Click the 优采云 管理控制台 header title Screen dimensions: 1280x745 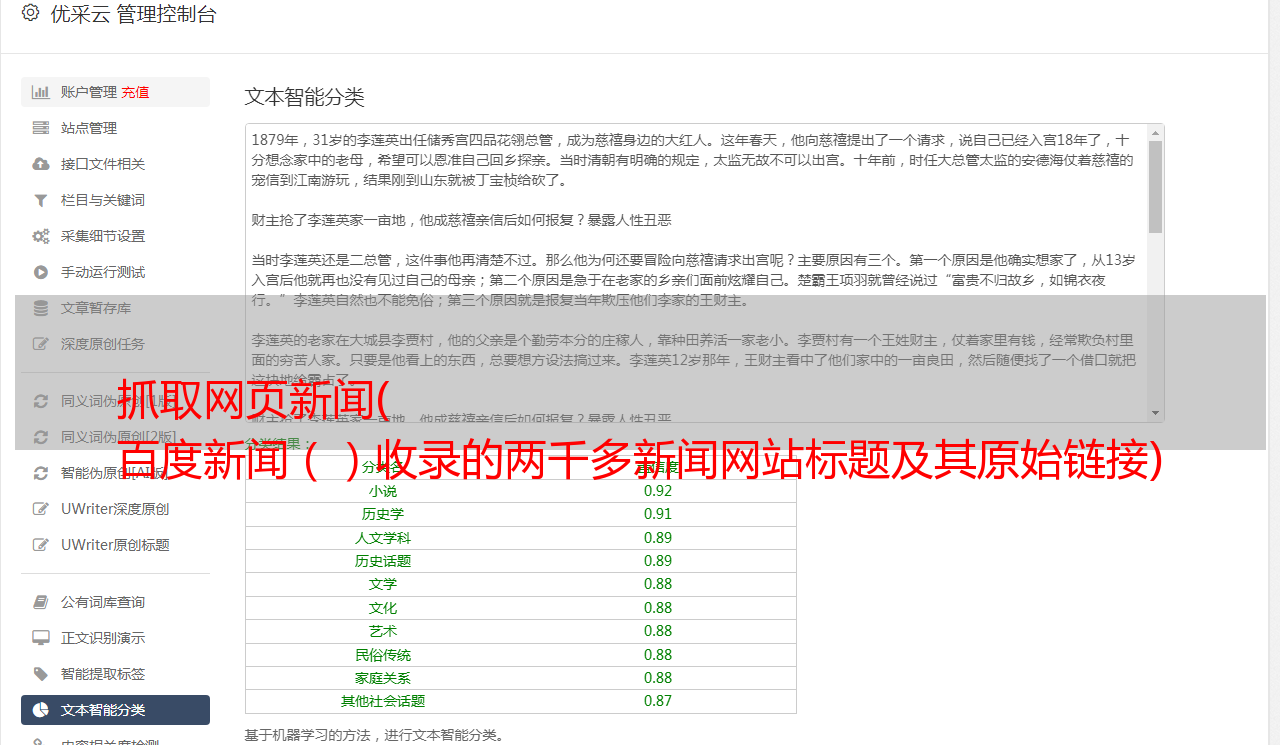coord(133,14)
